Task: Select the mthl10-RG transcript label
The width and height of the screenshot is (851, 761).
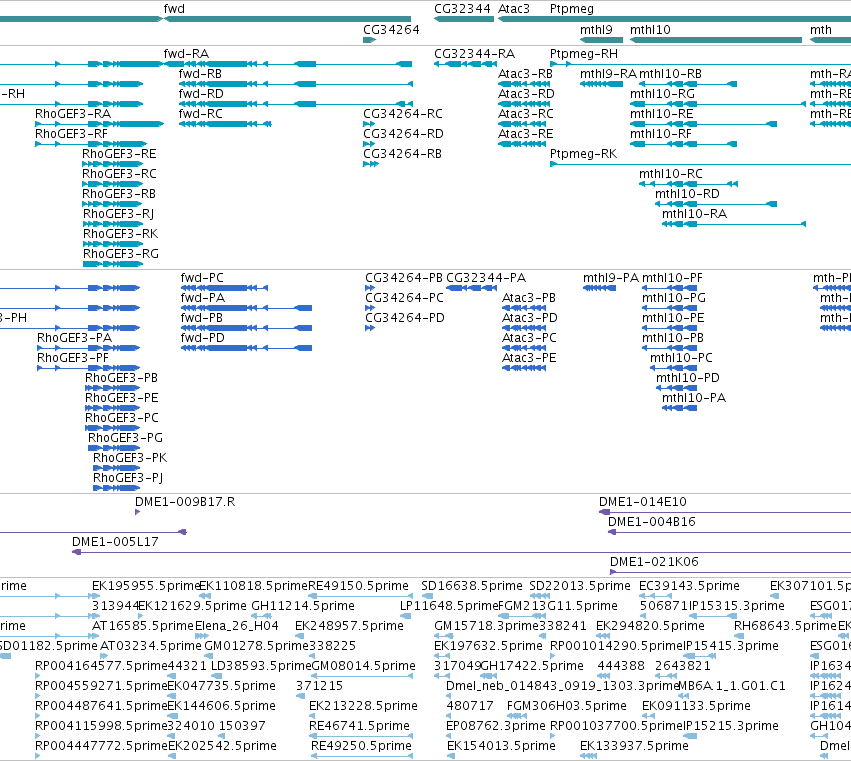Action: pyautogui.click(x=662, y=94)
